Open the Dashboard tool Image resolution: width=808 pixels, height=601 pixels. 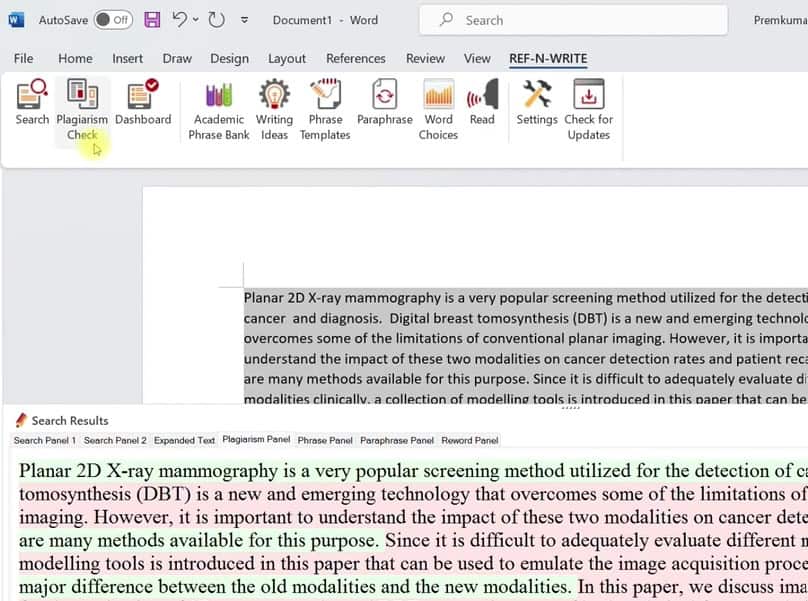point(143,102)
